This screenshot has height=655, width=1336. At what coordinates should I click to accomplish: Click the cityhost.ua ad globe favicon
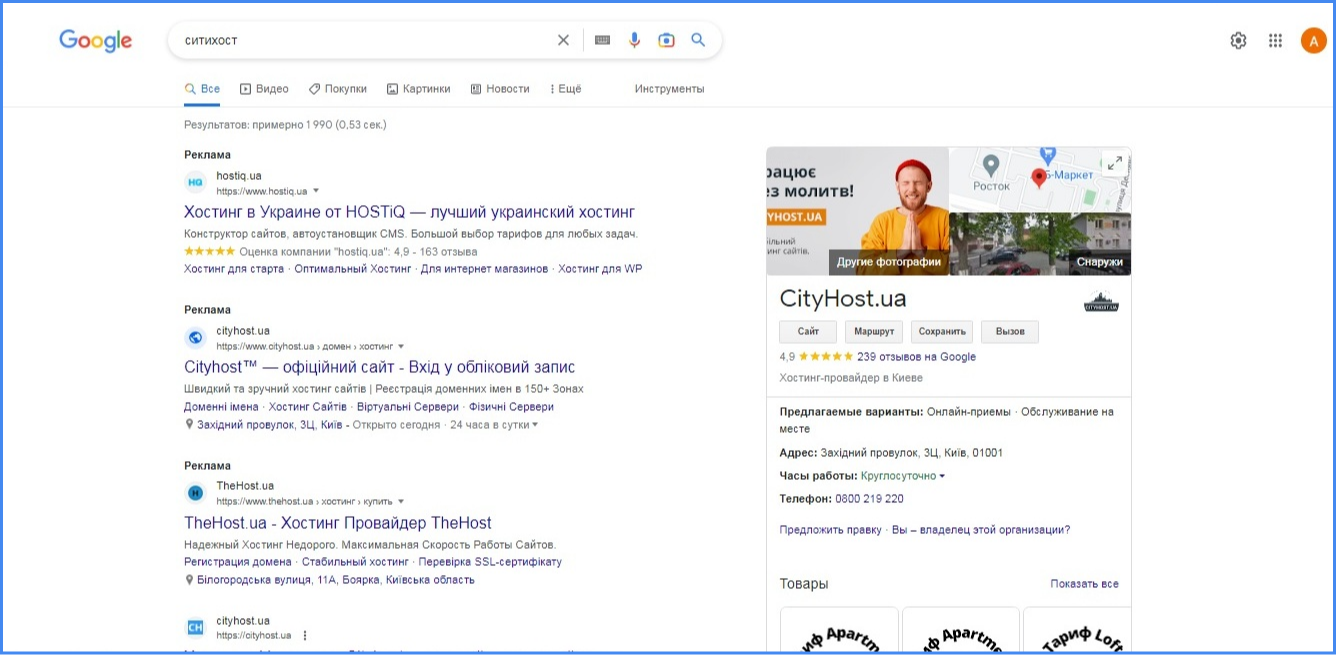(x=195, y=337)
